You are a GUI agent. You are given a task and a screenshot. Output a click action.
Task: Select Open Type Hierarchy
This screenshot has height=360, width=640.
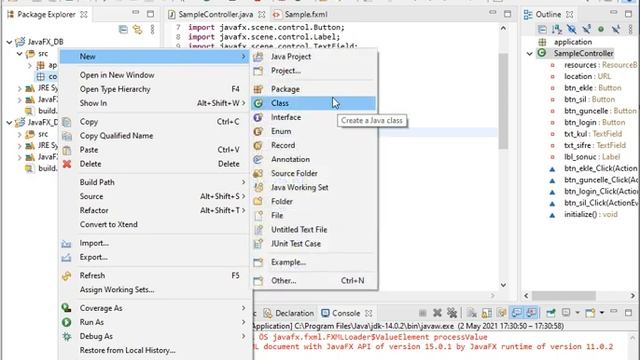pos(154,89)
